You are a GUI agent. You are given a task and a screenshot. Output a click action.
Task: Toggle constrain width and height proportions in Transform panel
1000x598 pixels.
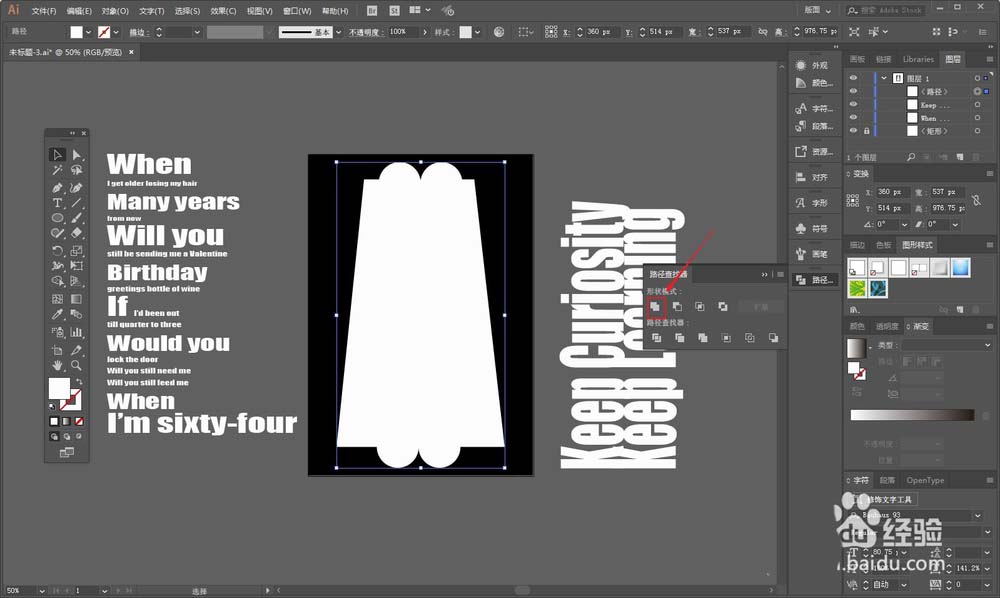[976, 200]
